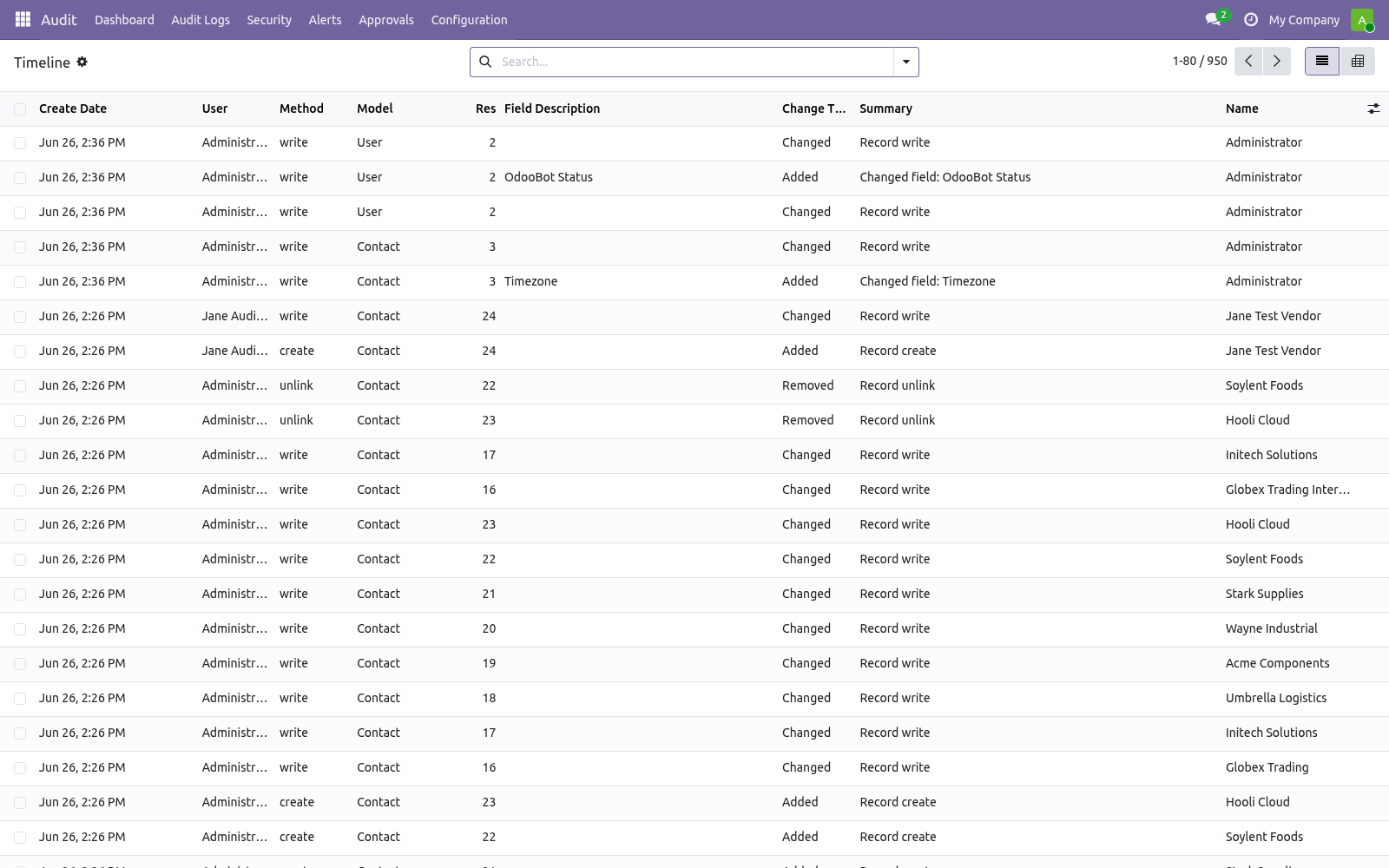
Task: Open the Alerts menu
Action: [325, 19]
